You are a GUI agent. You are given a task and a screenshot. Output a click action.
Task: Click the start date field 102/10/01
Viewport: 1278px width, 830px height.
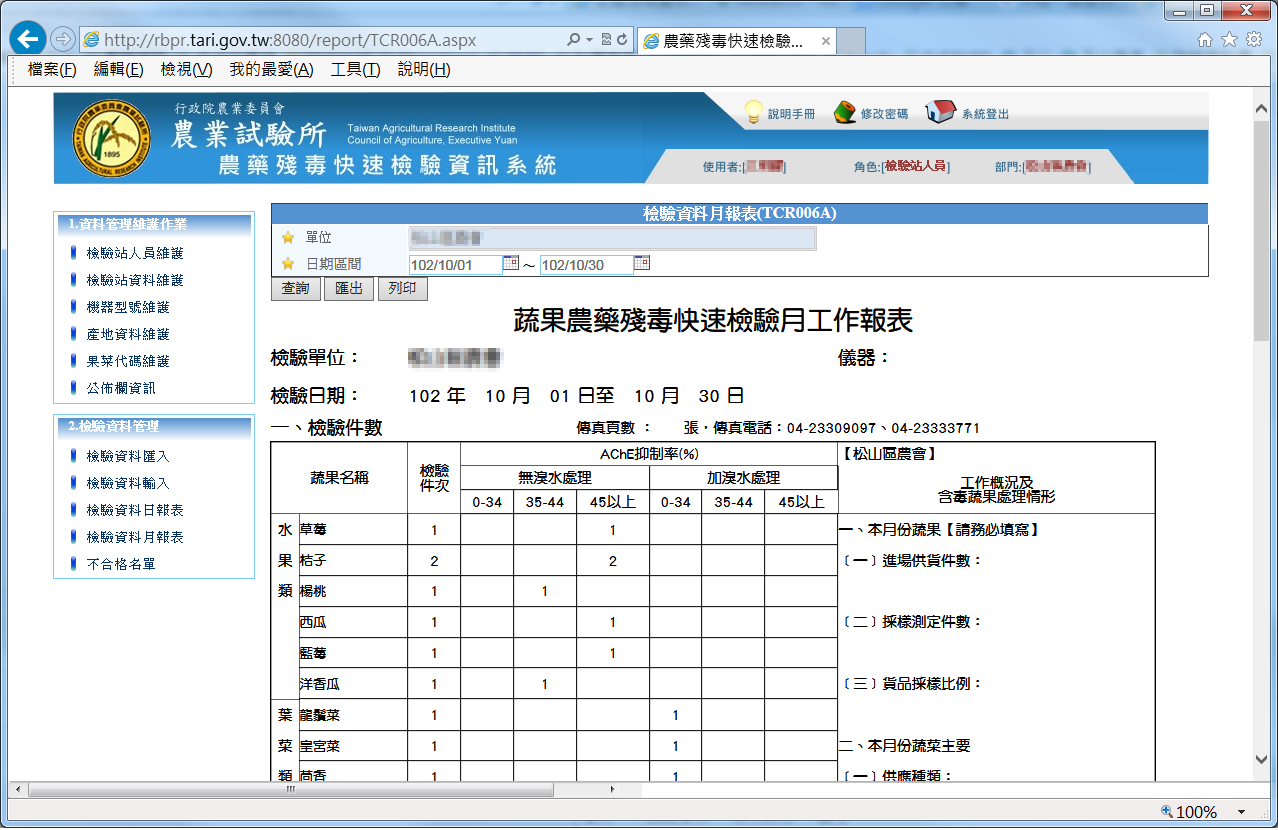point(455,265)
